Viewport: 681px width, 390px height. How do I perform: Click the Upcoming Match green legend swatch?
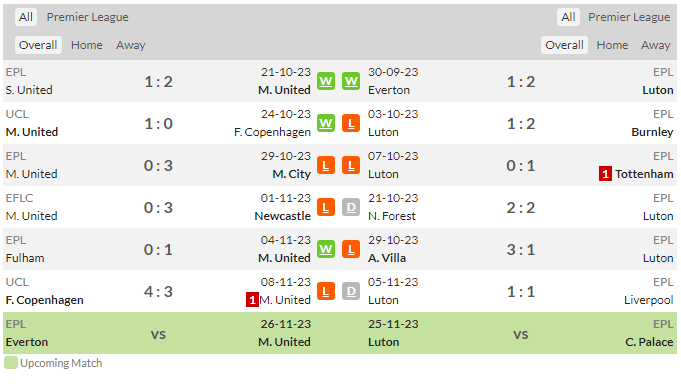[x=11, y=363]
